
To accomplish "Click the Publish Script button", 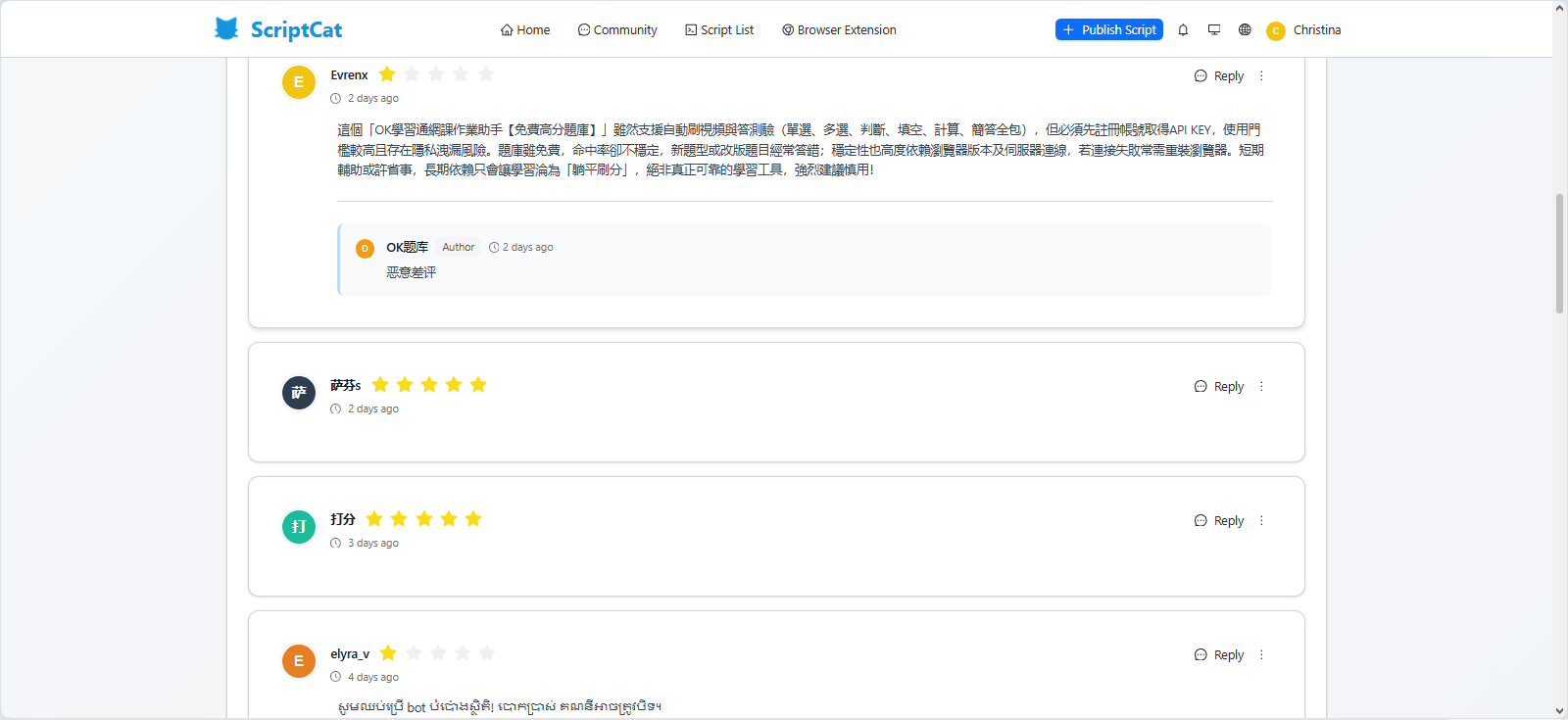I will [x=1108, y=30].
